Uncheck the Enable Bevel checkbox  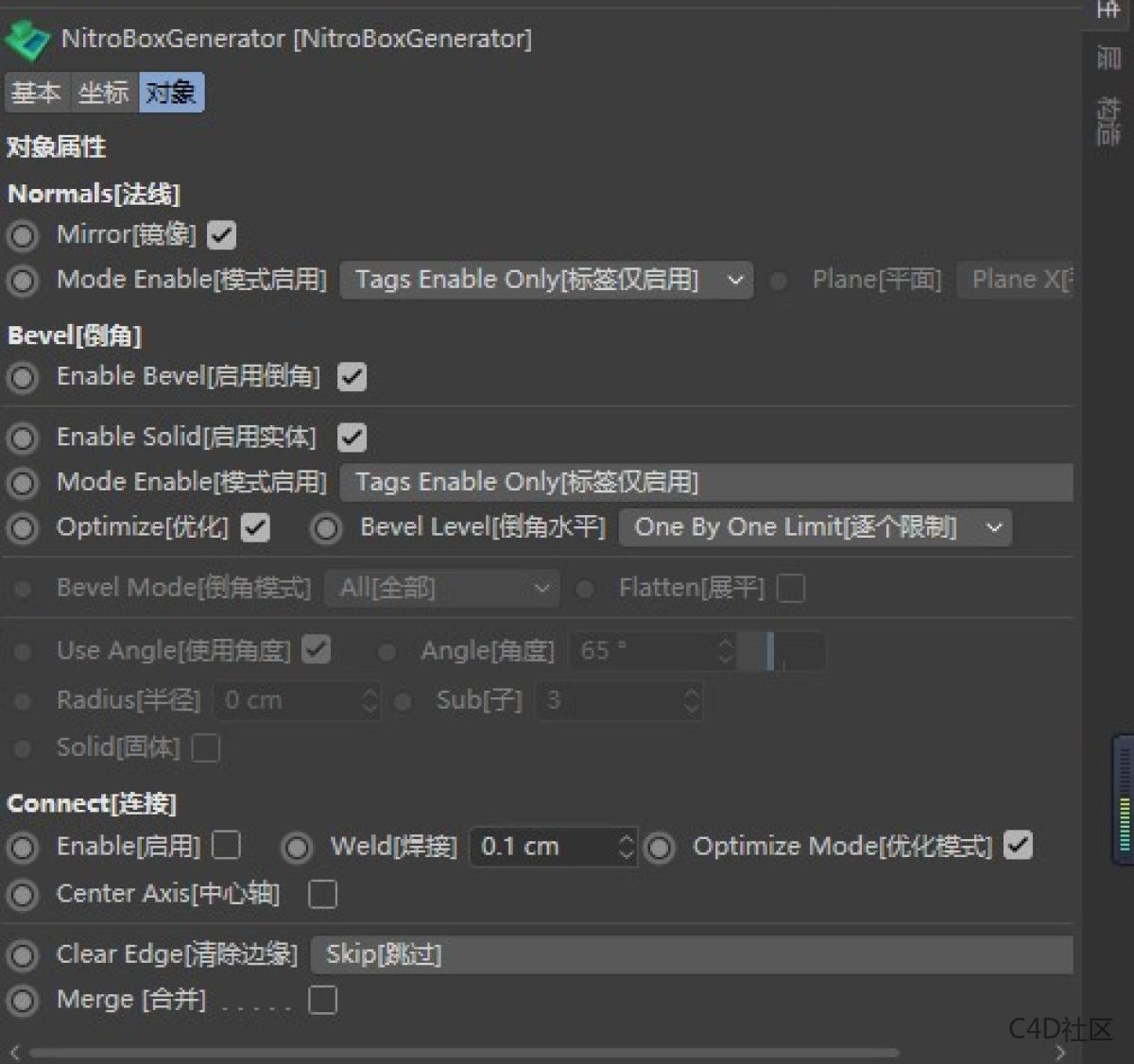pos(352,376)
